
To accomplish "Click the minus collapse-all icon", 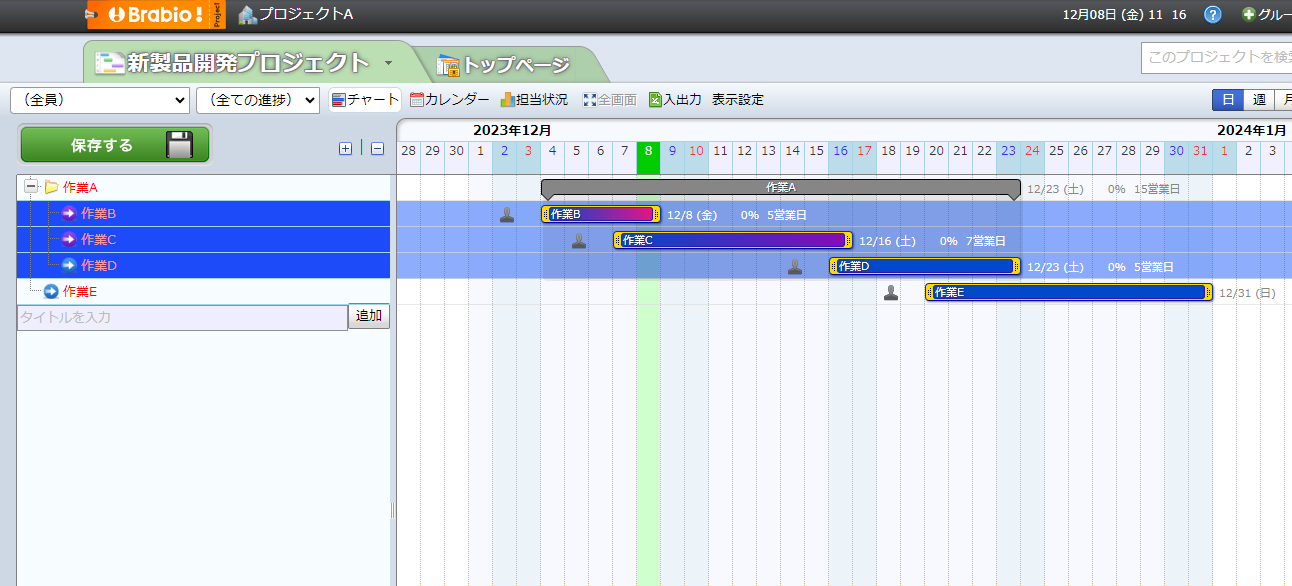I will pyautogui.click(x=377, y=148).
